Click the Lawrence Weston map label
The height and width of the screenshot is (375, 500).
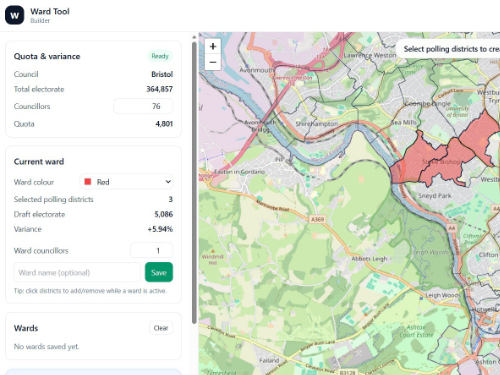(370, 55)
